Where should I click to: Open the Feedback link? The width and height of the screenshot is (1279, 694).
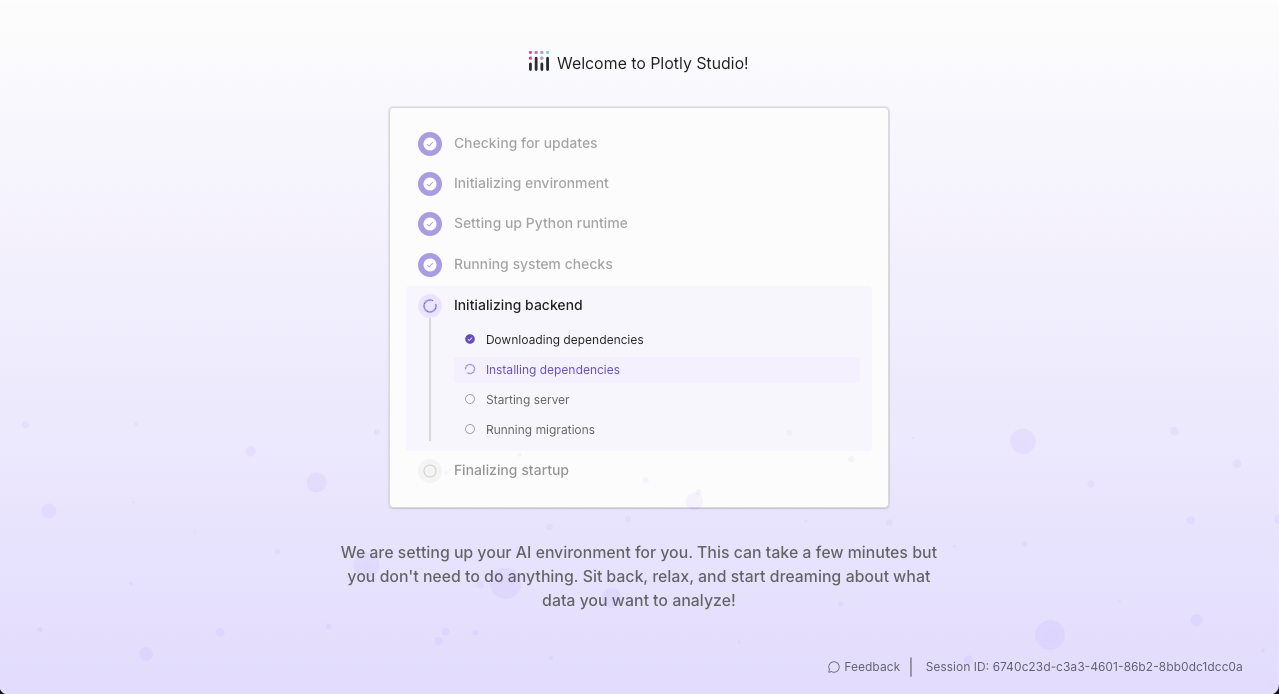pyautogui.click(x=864, y=667)
